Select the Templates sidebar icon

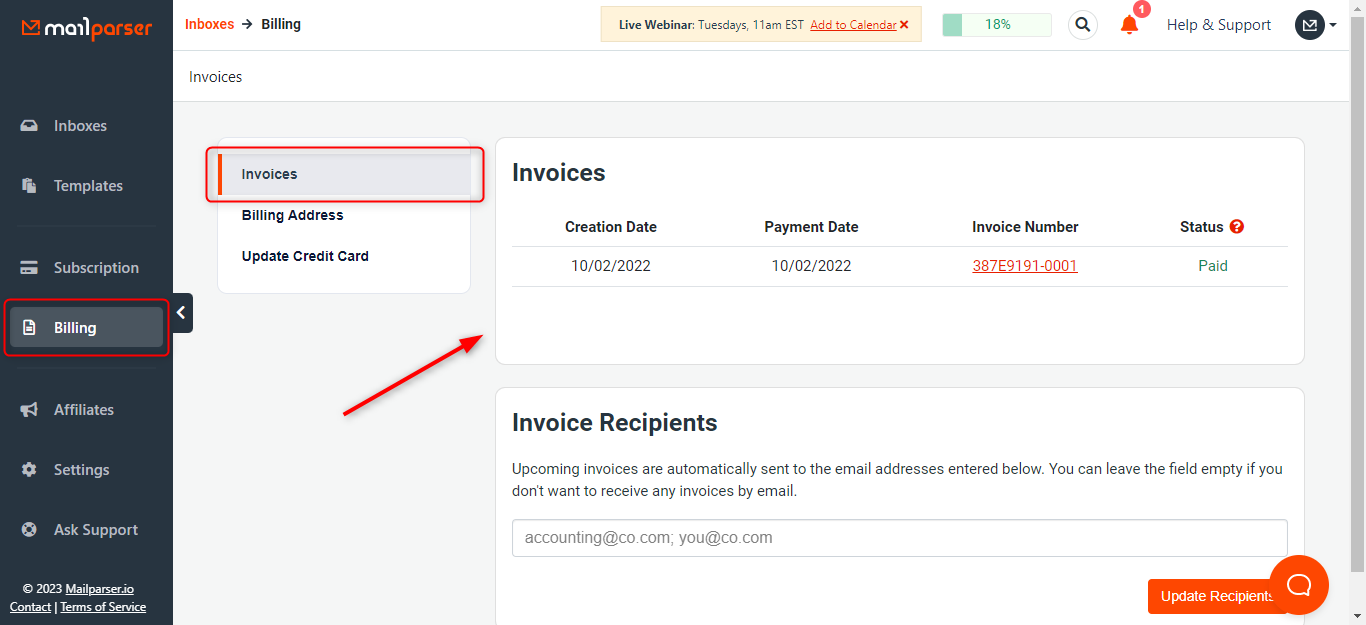(x=88, y=185)
